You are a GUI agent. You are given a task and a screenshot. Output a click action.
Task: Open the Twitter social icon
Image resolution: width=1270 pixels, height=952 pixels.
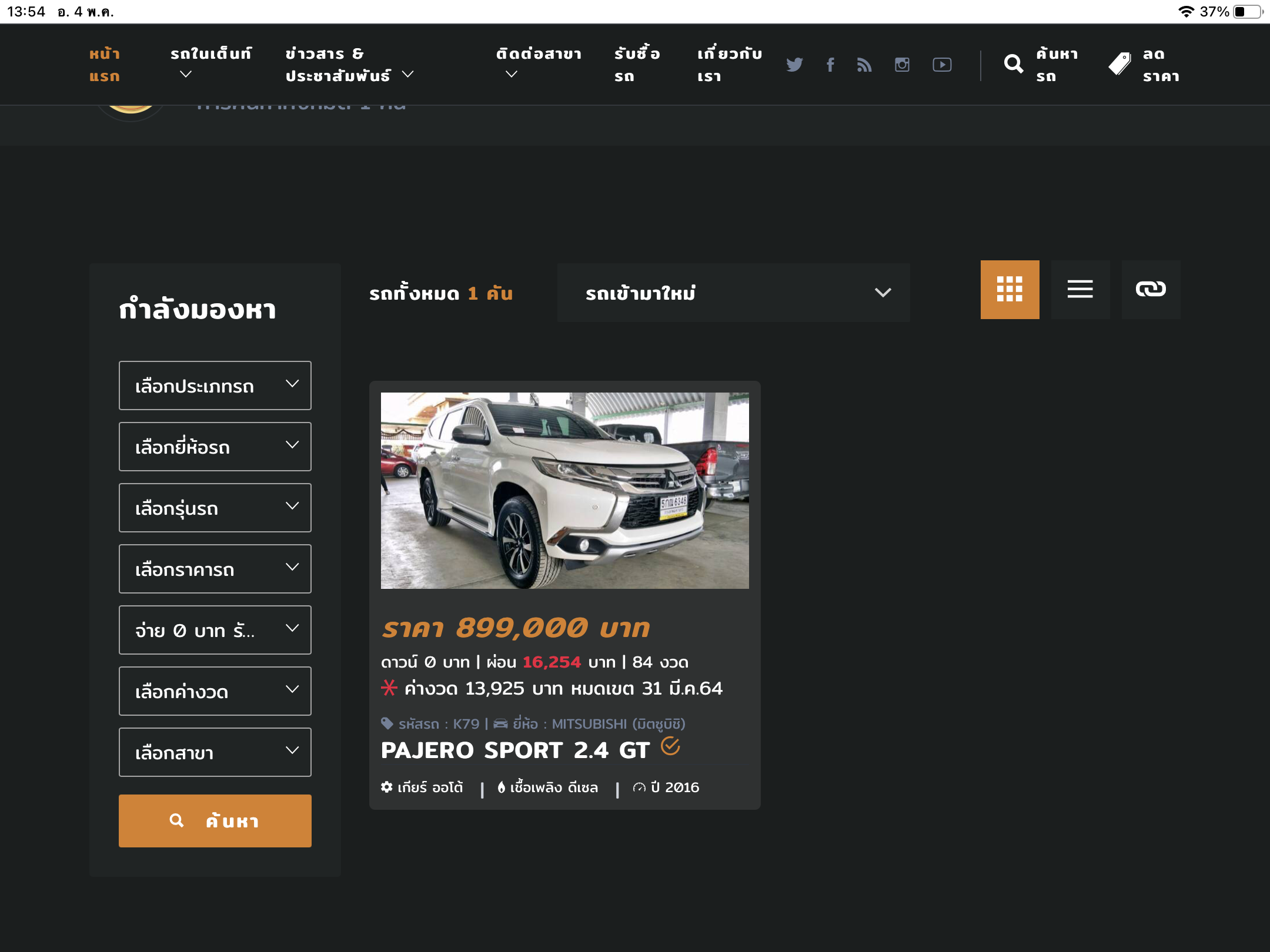(794, 65)
